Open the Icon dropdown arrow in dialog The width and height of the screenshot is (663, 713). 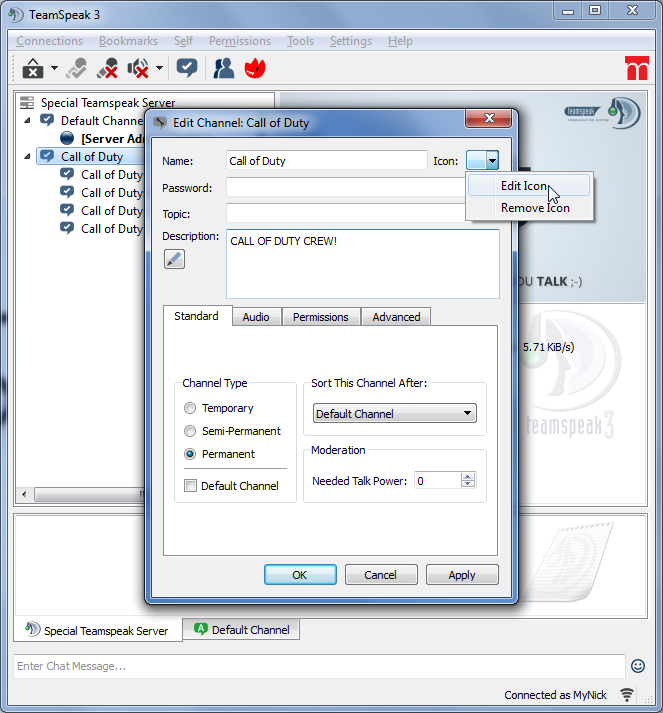point(492,161)
